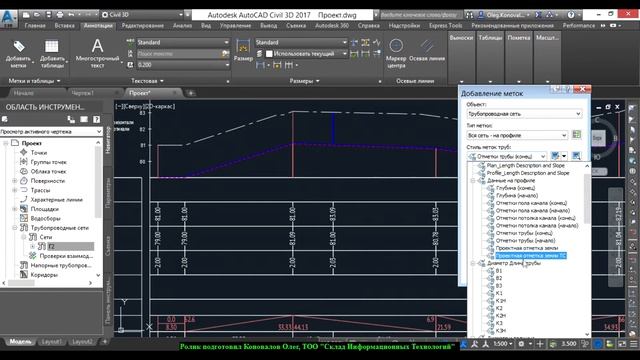Select style Отметки потолка канала (конец)
Image resolution: width=640 pixels, height=360 pixels.
[535, 218]
